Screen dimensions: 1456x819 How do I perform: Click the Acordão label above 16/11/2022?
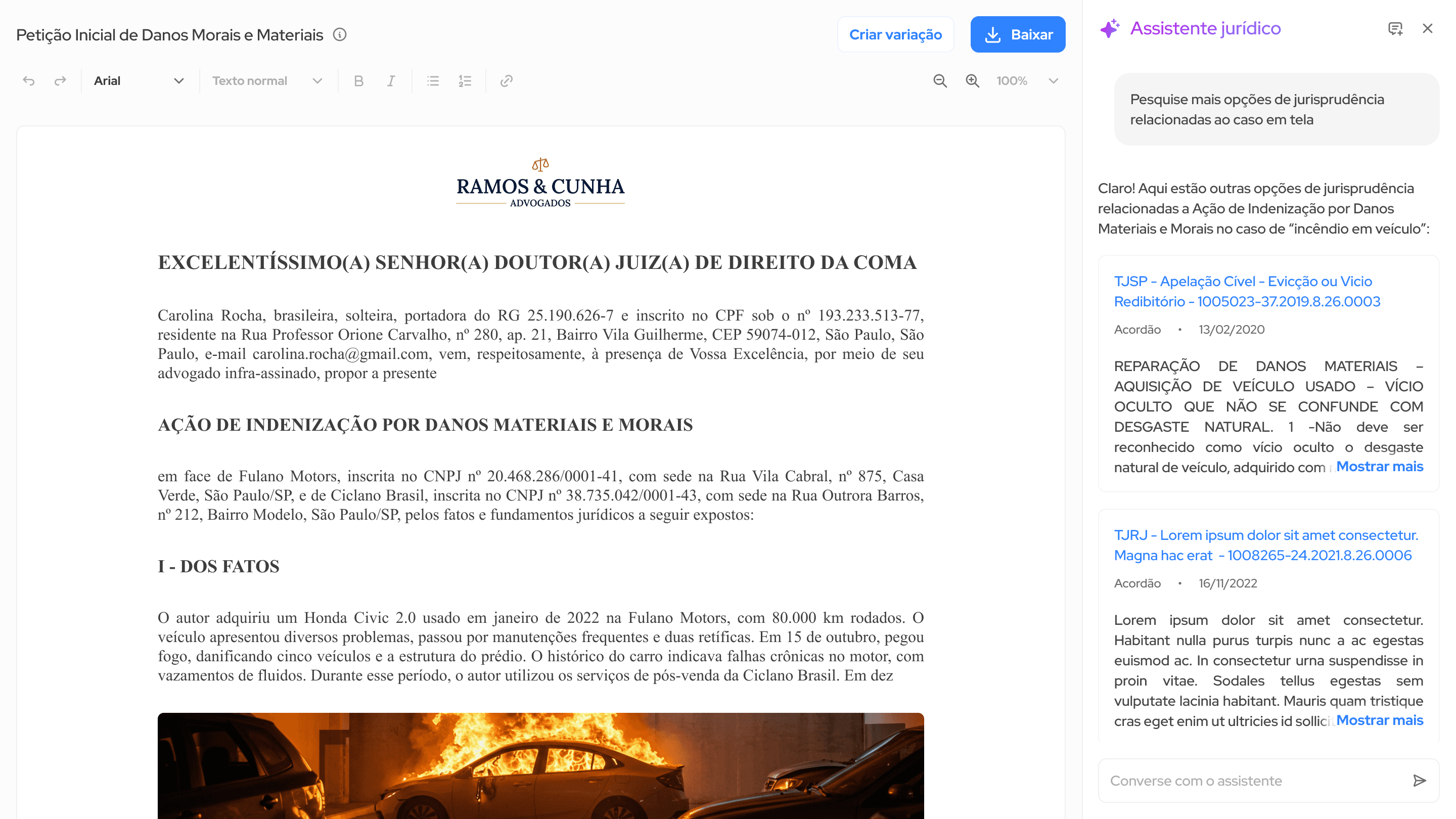pos(1137,583)
